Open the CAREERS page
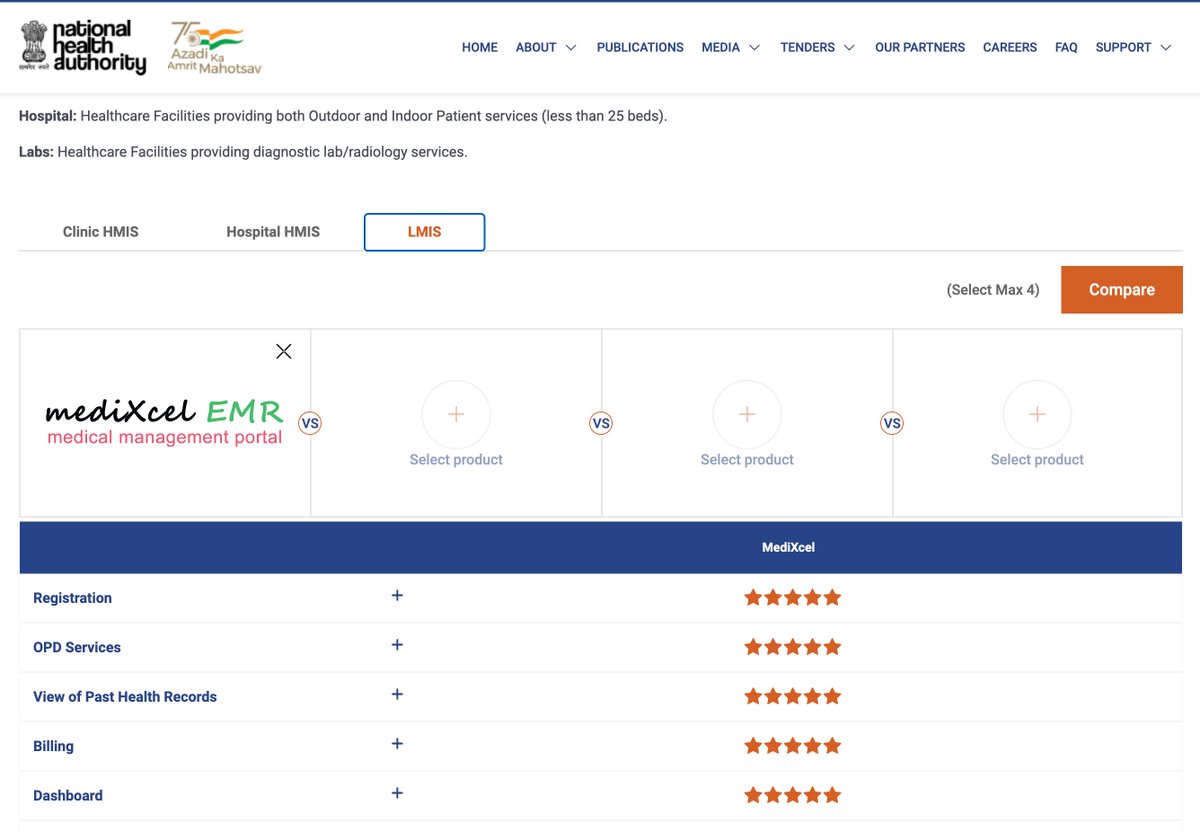Screen dimensions: 1200x832 pos(1010,47)
